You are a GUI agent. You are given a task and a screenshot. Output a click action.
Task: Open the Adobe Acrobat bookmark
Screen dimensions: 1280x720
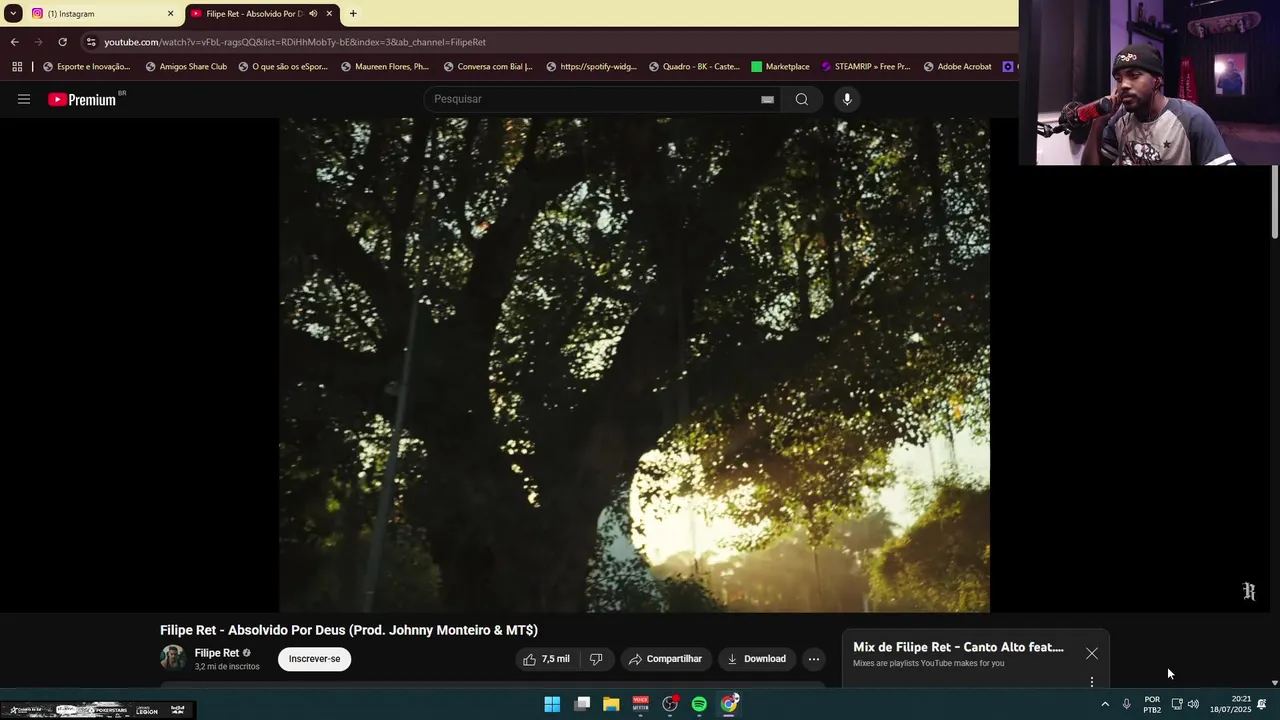957,67
